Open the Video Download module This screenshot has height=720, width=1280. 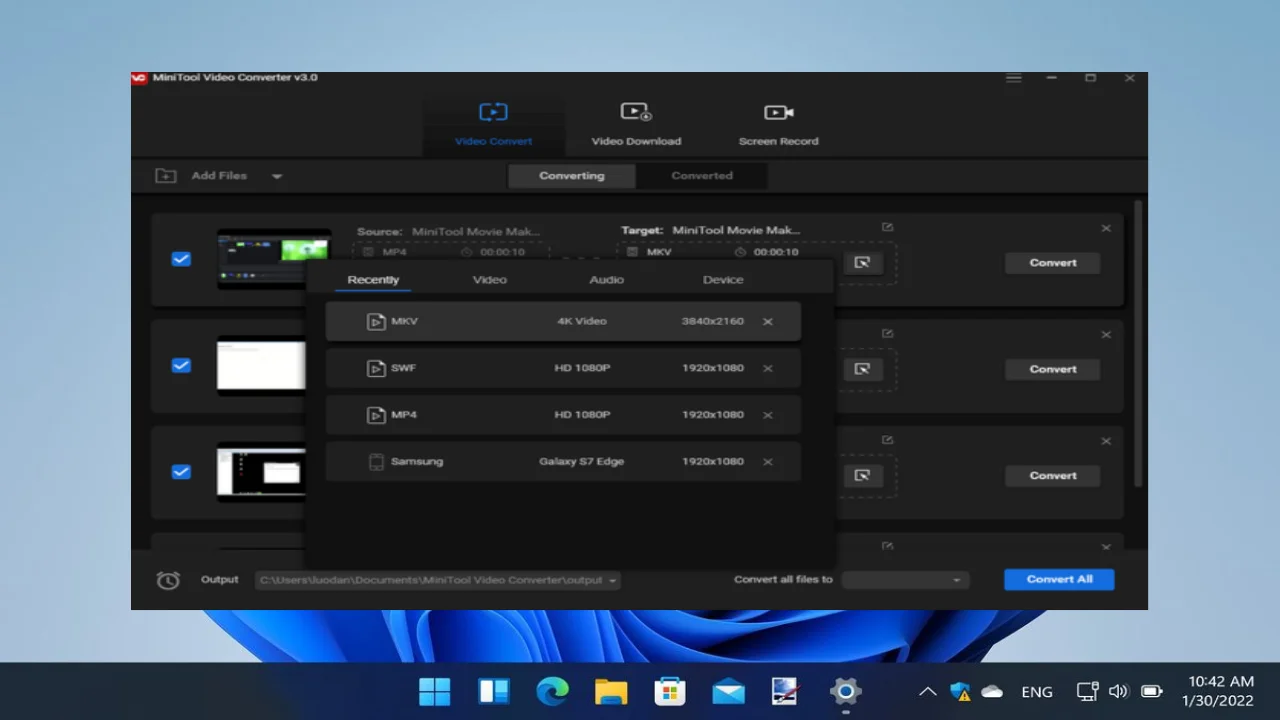pos(636,124)
